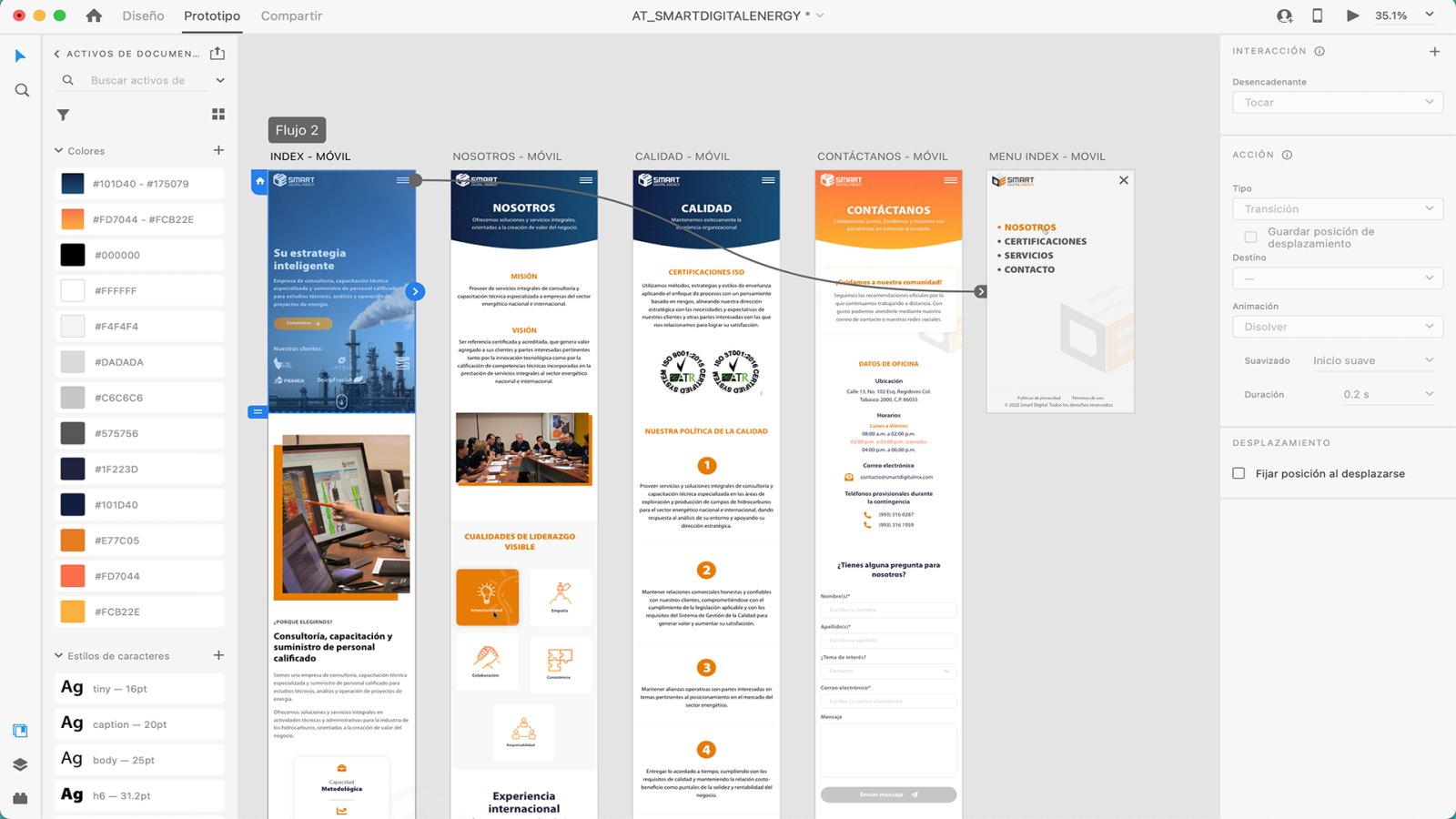Add a new interaction with plus button

1434,52
